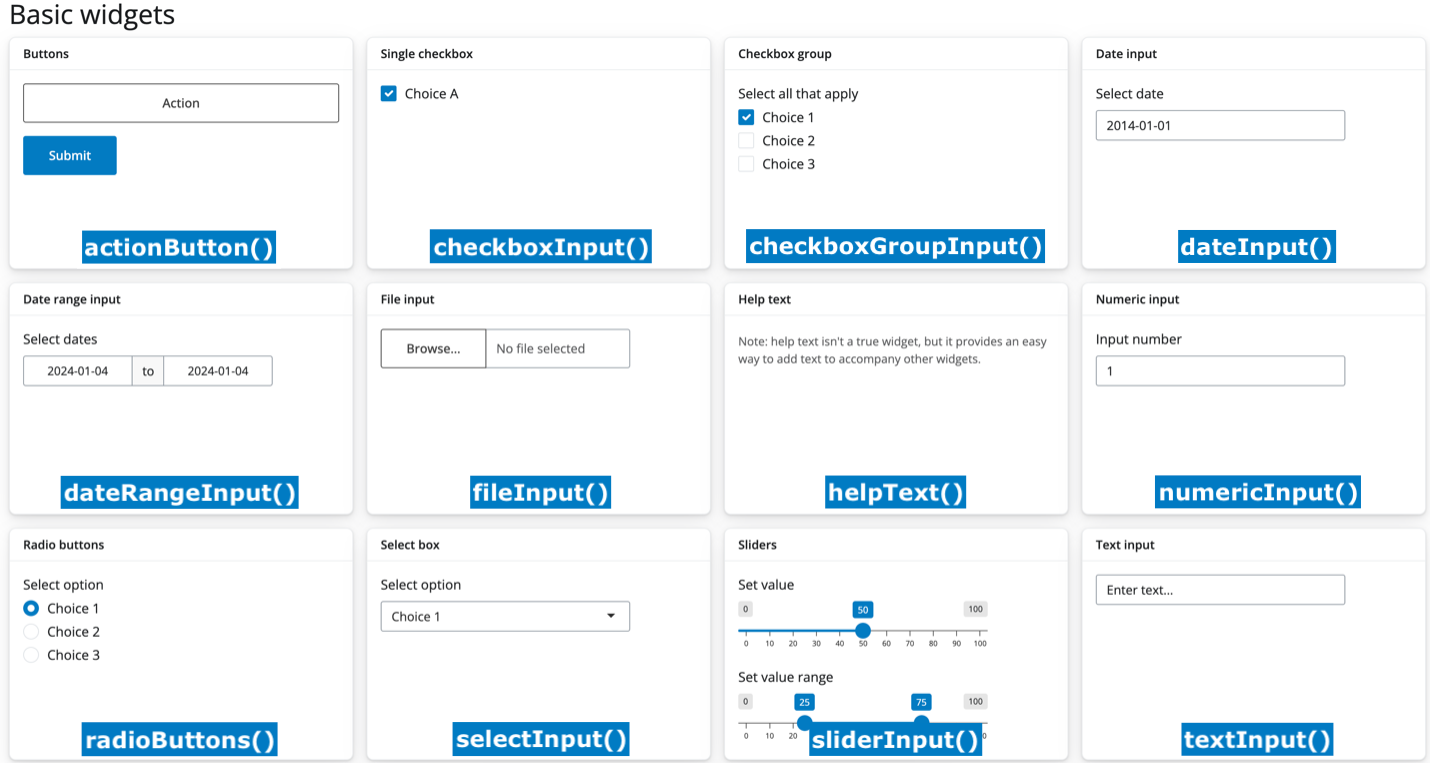The width and height of the screenshot is (1430, 766).
Task: Click the Input number field
Action: 1219,371
